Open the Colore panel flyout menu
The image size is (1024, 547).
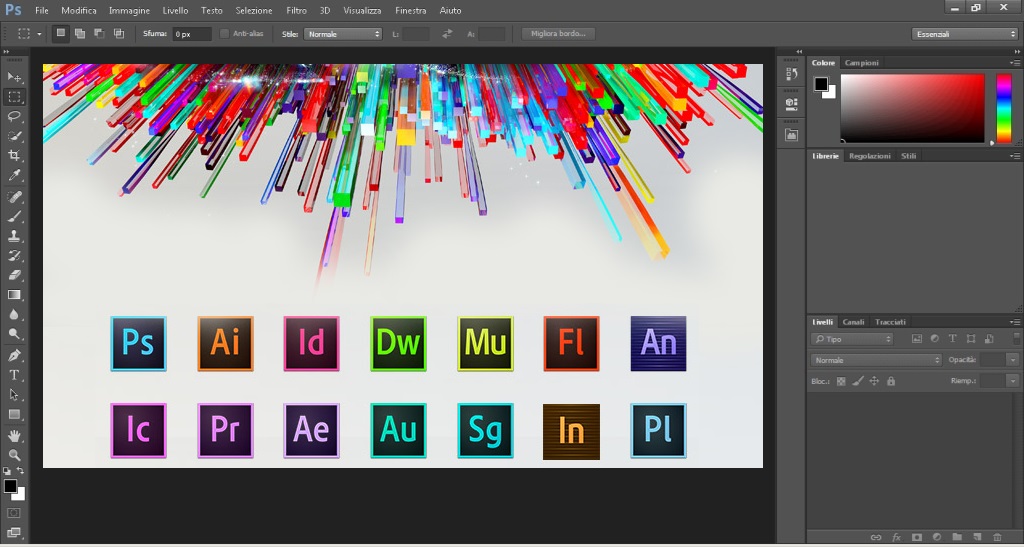tap(1015, 63)
